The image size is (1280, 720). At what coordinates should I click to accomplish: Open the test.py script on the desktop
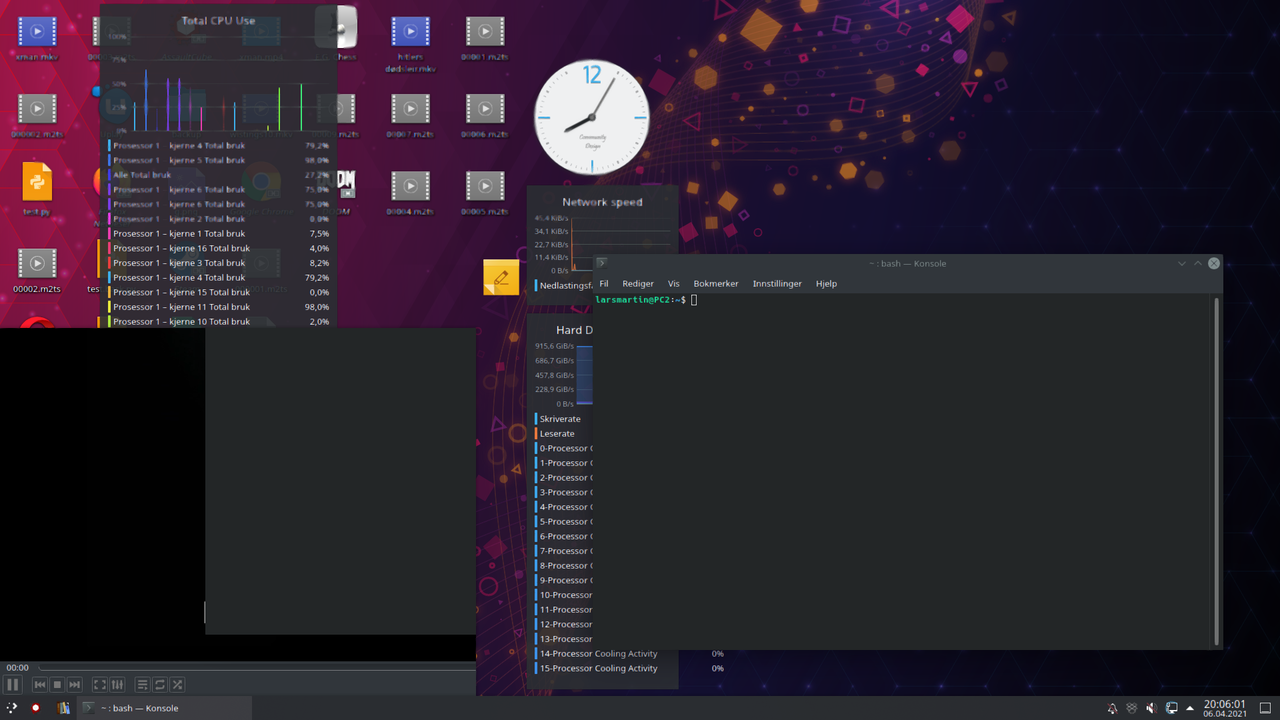point(36,183)
